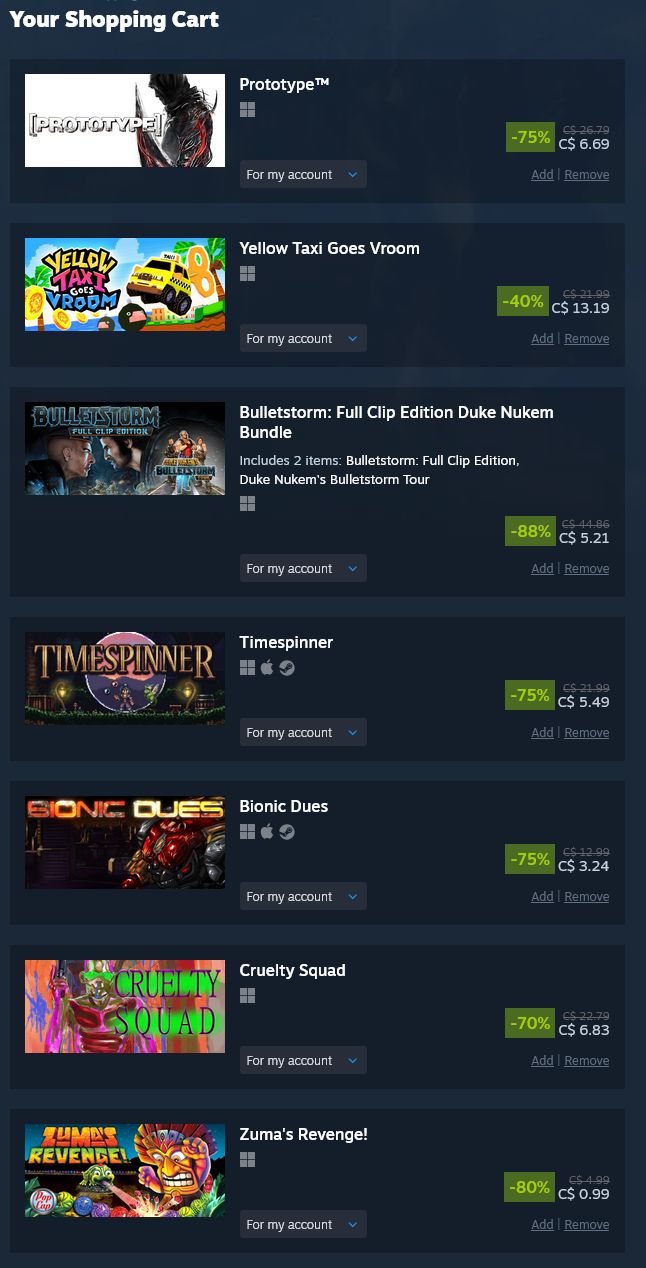This screenshot has width=646, height=1268.
Task: Click the Windows icon under Bionic Dues
Action: [247, 832]
